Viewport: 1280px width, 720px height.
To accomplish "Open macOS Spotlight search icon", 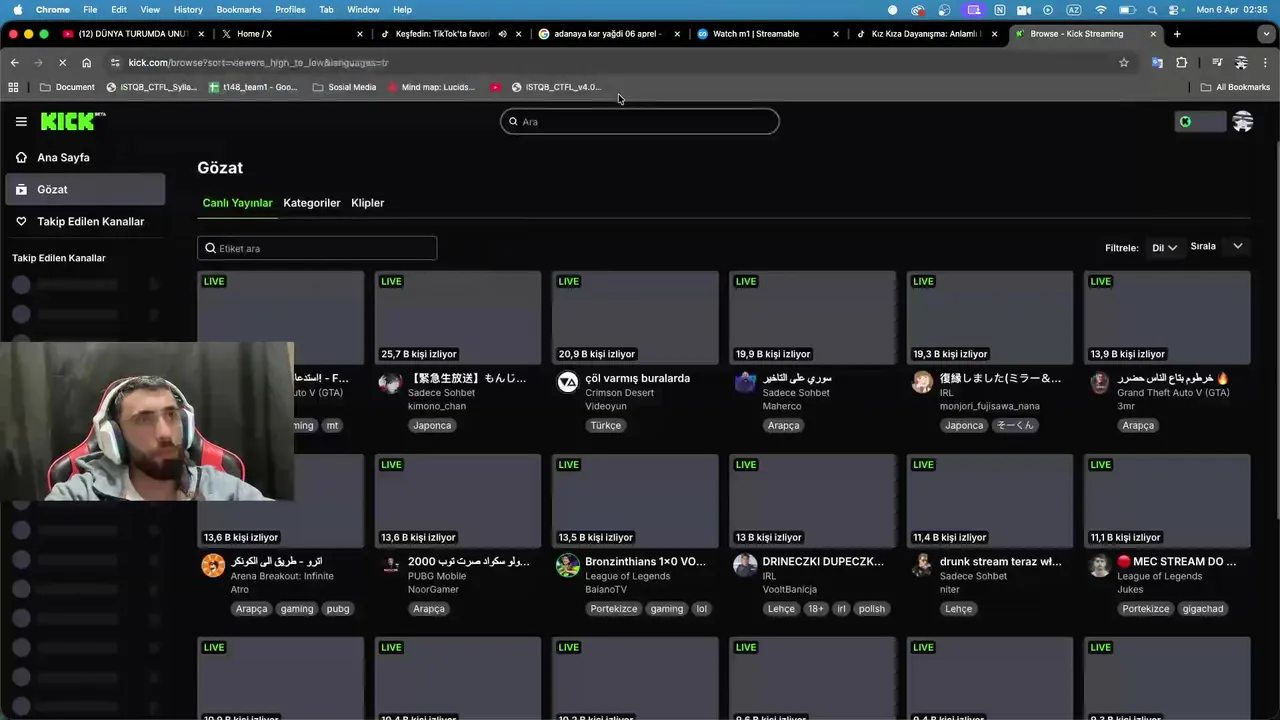I will [x=1152, y=10].
